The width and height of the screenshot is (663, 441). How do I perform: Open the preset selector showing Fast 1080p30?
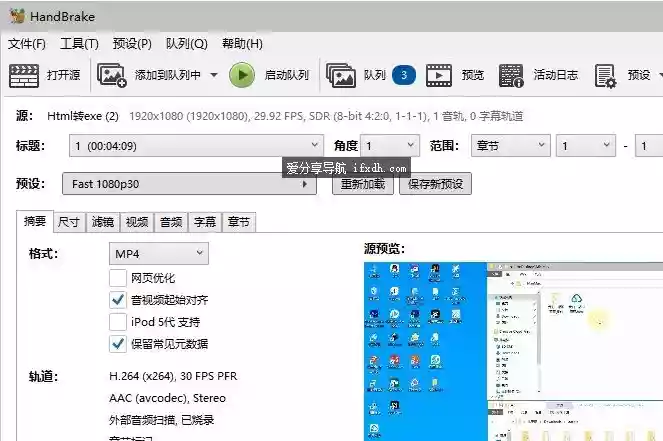tap(189, 184)
